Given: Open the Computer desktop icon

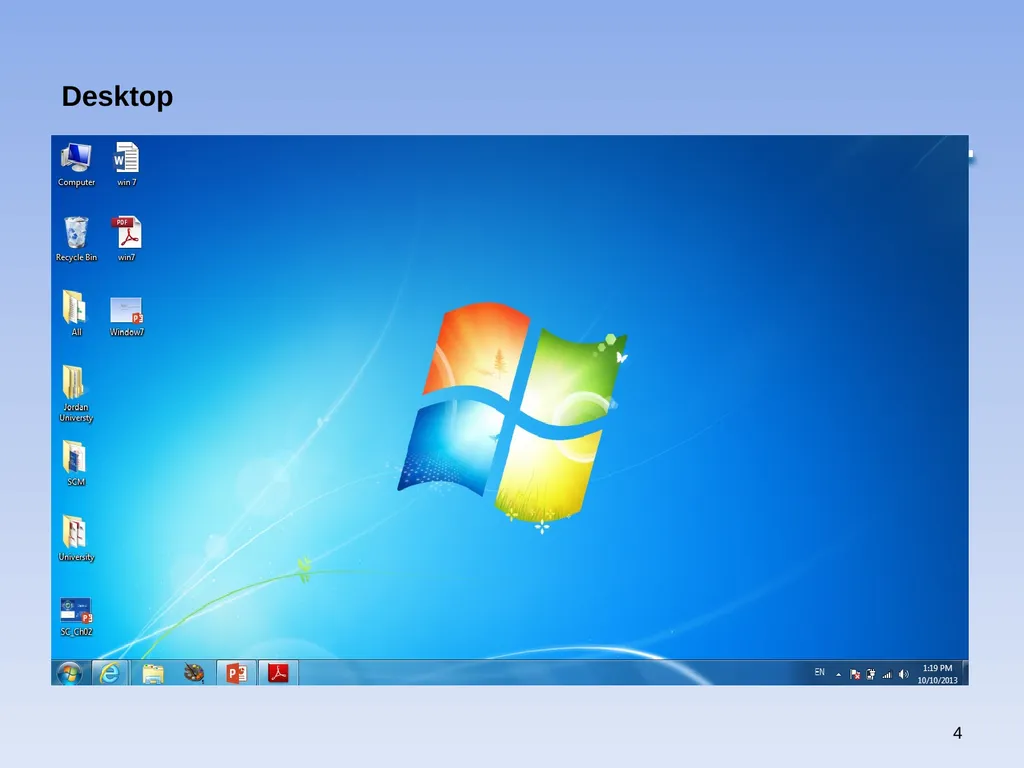Looking at the screenshot, I should click(x=76, y=165).
